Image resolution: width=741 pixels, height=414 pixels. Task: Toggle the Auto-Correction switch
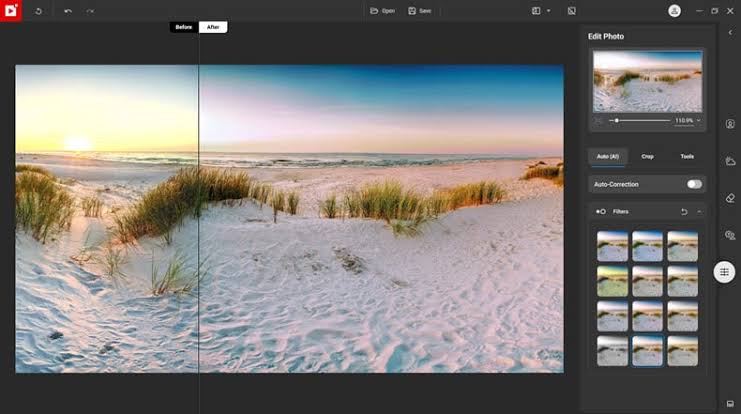click(x=693, y=184)
